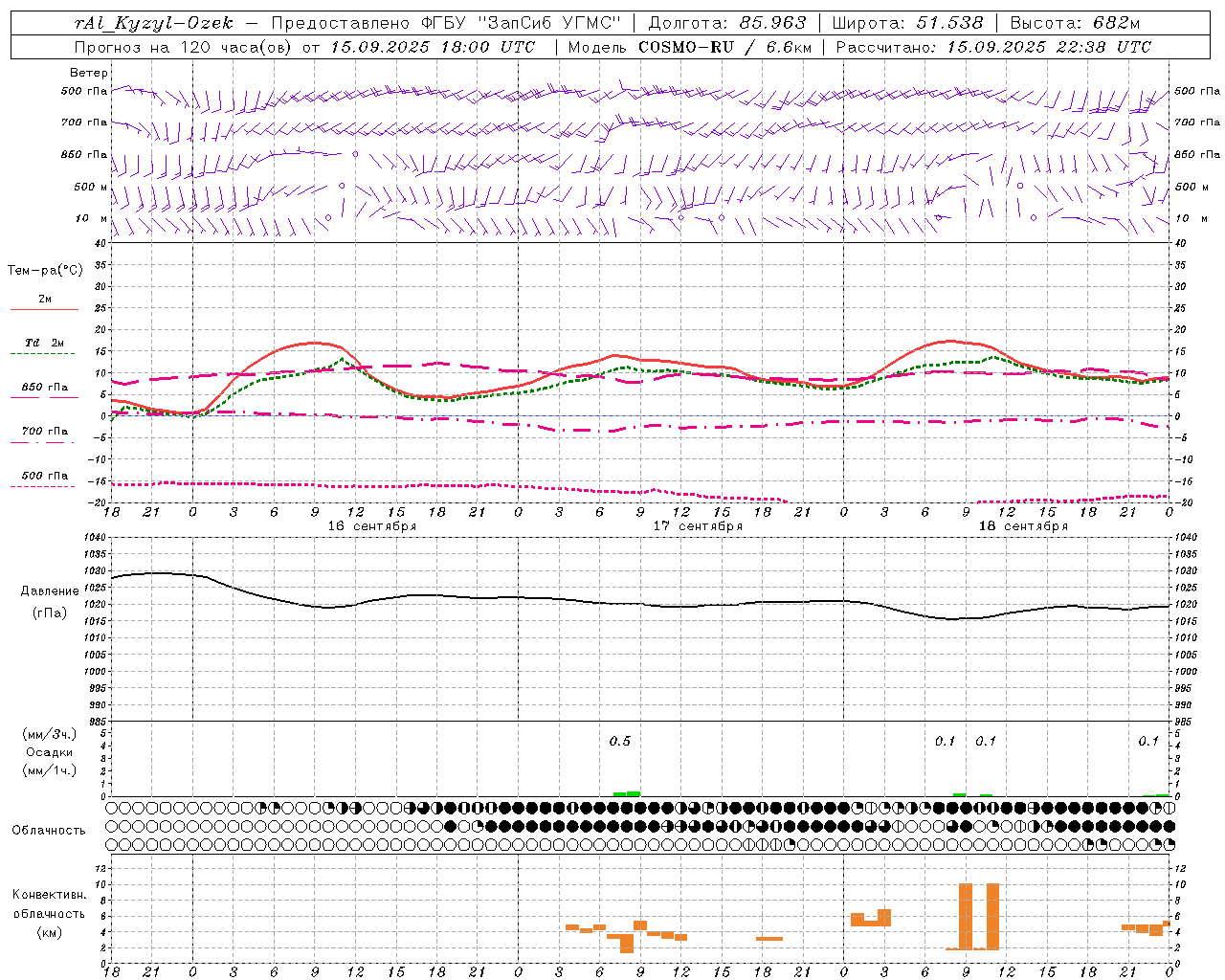Image resolution: width=1225 pixels, height=980 pixels.
Task: Click the forecast start 15.09.2025 18:00 UTC
Action: [433, 47]
